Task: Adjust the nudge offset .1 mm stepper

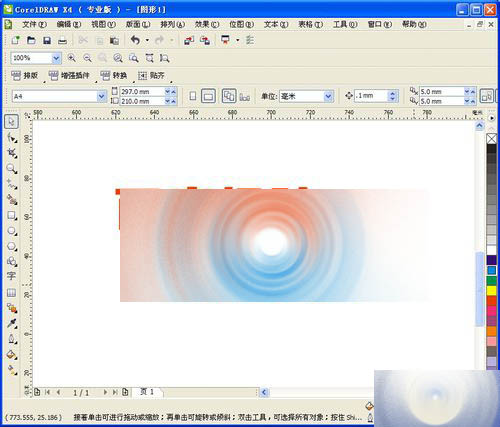Action: 393,96
